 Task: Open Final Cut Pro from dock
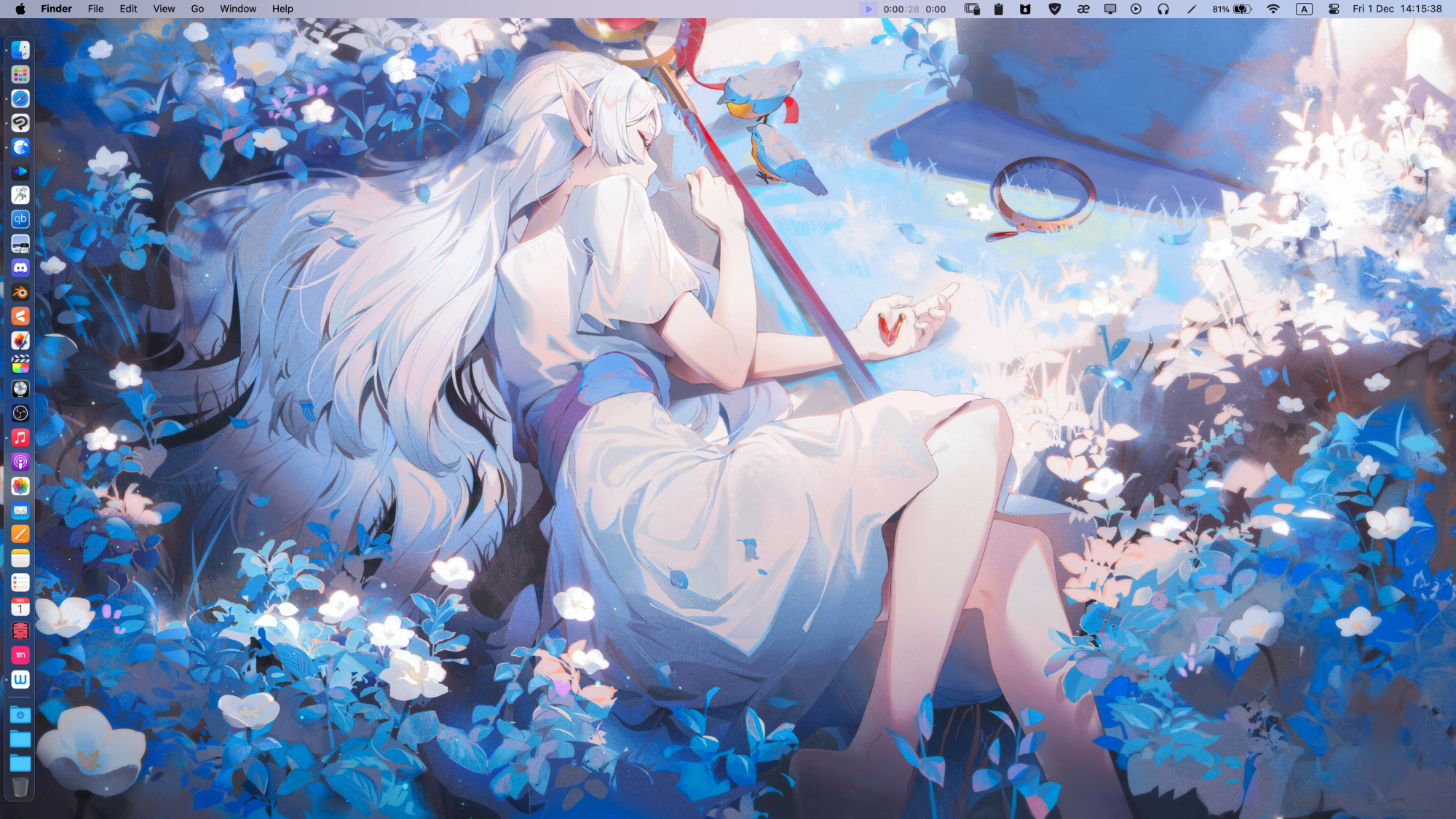pos(20,365)
